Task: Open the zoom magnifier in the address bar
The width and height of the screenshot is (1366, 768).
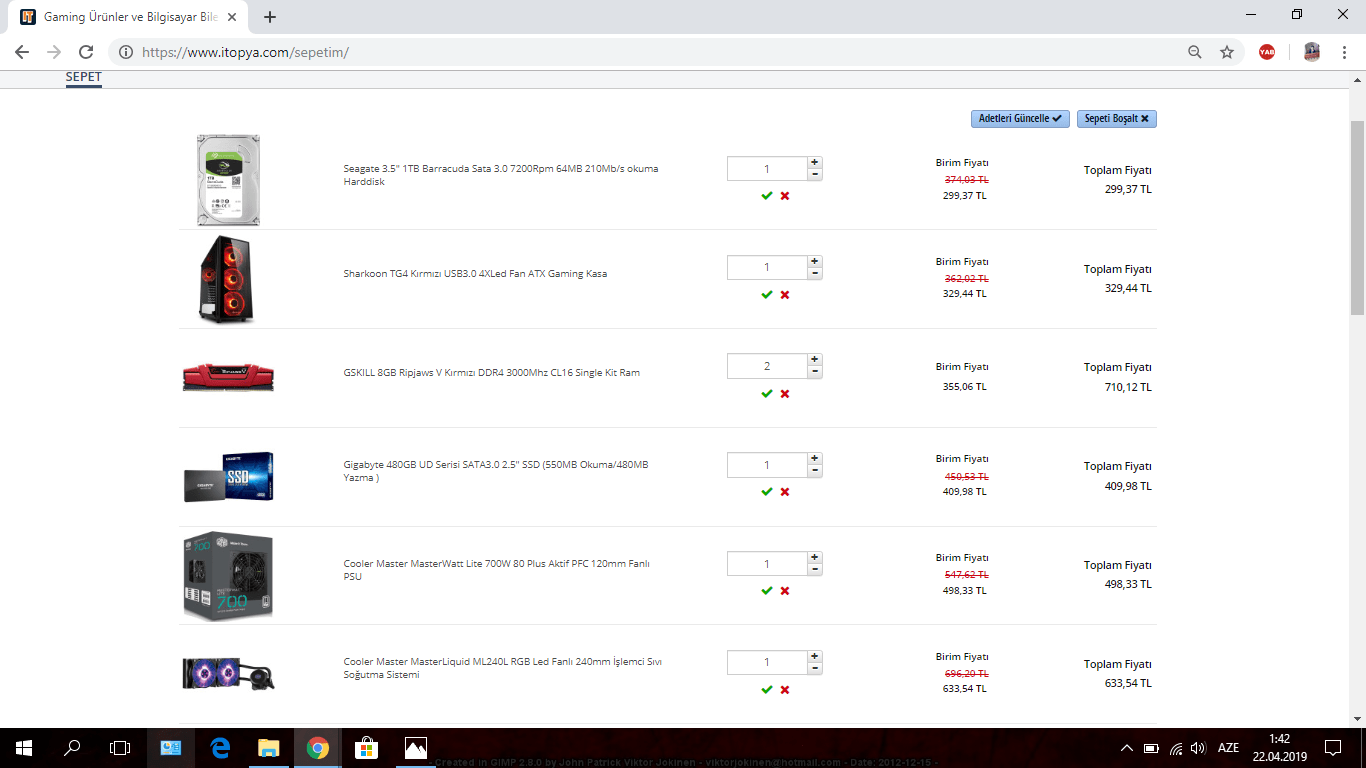Action: 1195,52
